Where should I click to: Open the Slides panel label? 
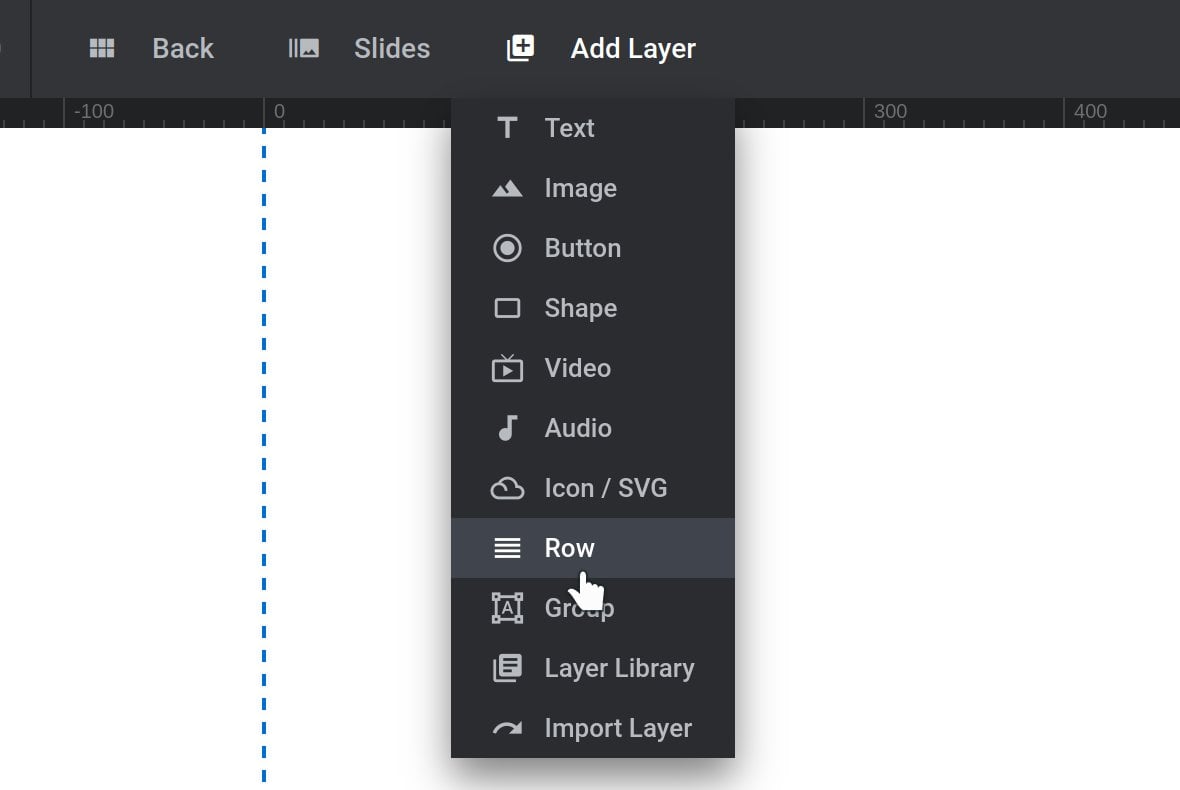pyautogui.click(x=392, y=48)
